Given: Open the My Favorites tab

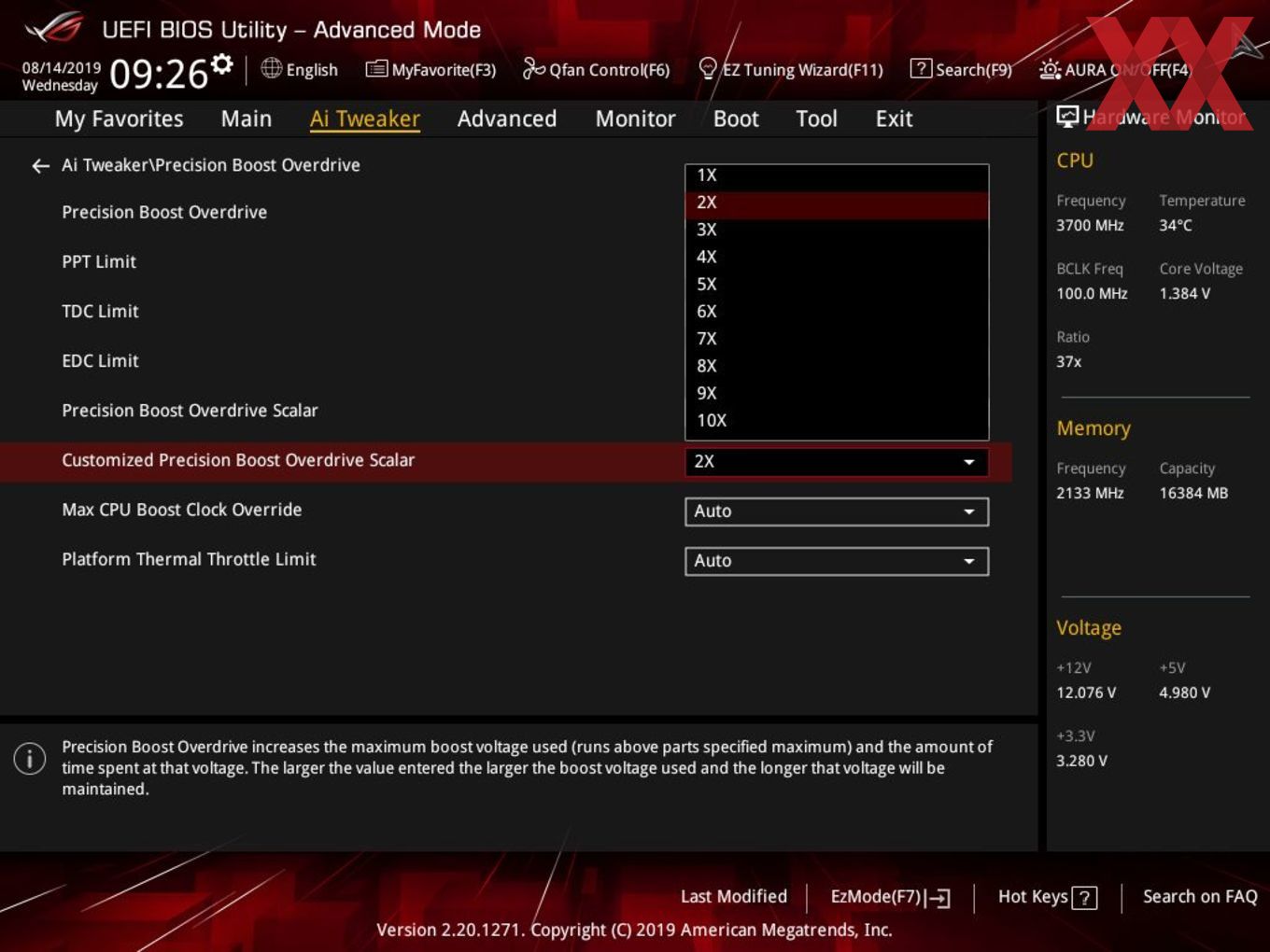Looking at the screenshot, I should point(119,119).
